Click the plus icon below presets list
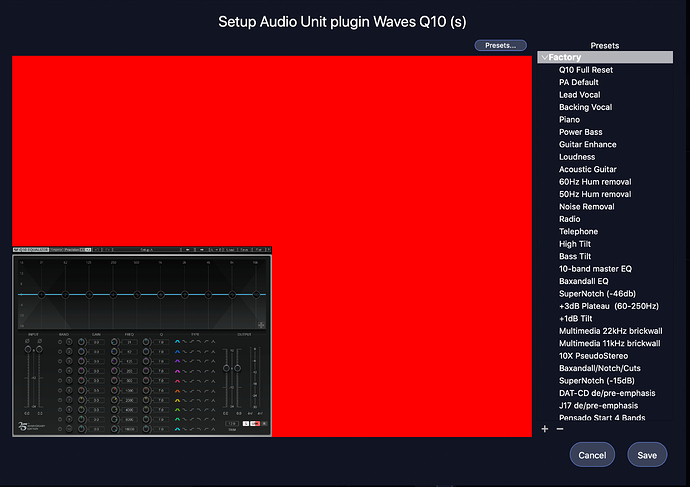Image resolution: width=690 pixels, height=487 pixels. click(545, 428)
